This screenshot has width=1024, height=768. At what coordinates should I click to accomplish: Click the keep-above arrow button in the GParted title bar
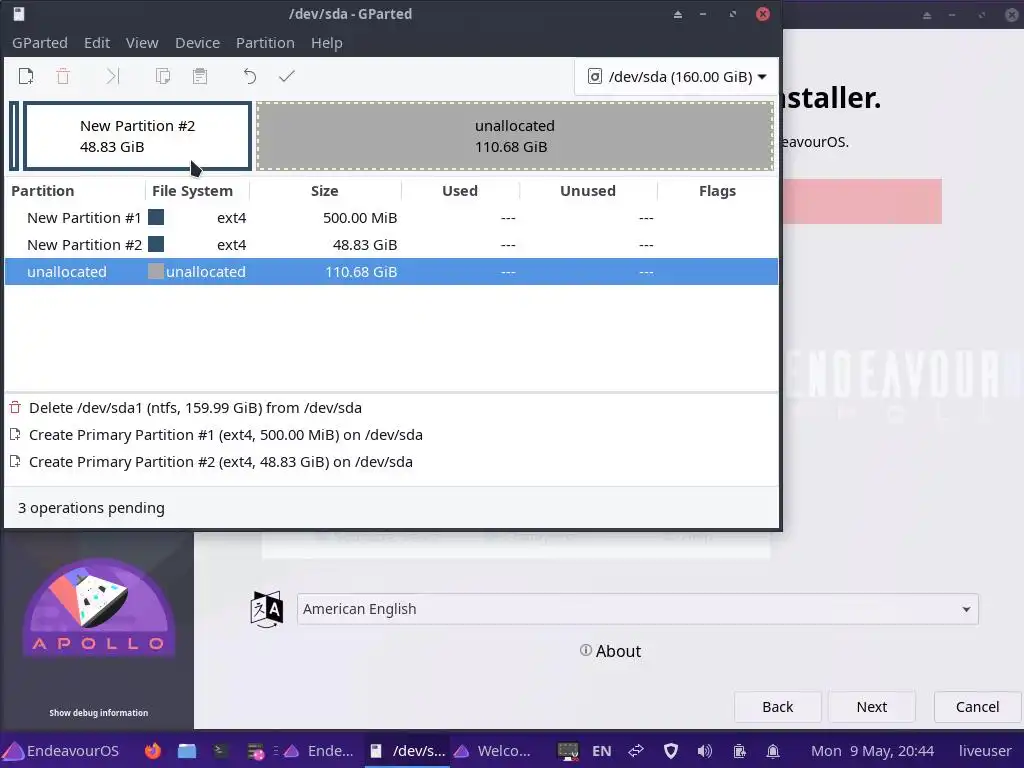point(678,14)
